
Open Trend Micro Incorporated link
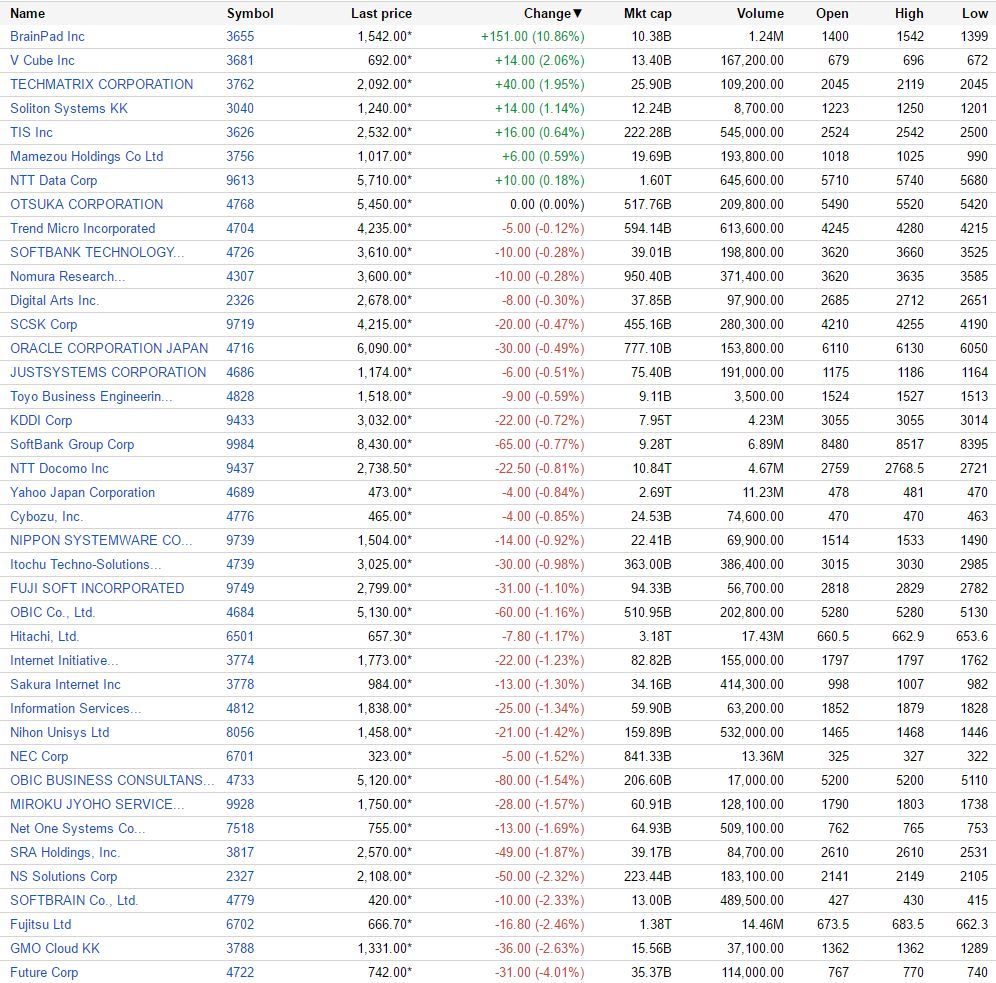[x=83, y=229]
